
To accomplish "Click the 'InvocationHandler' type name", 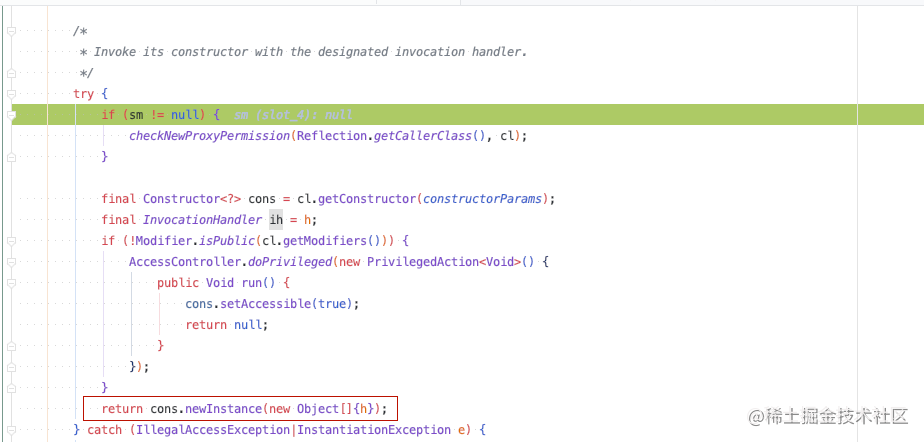I will pos(202,220).
